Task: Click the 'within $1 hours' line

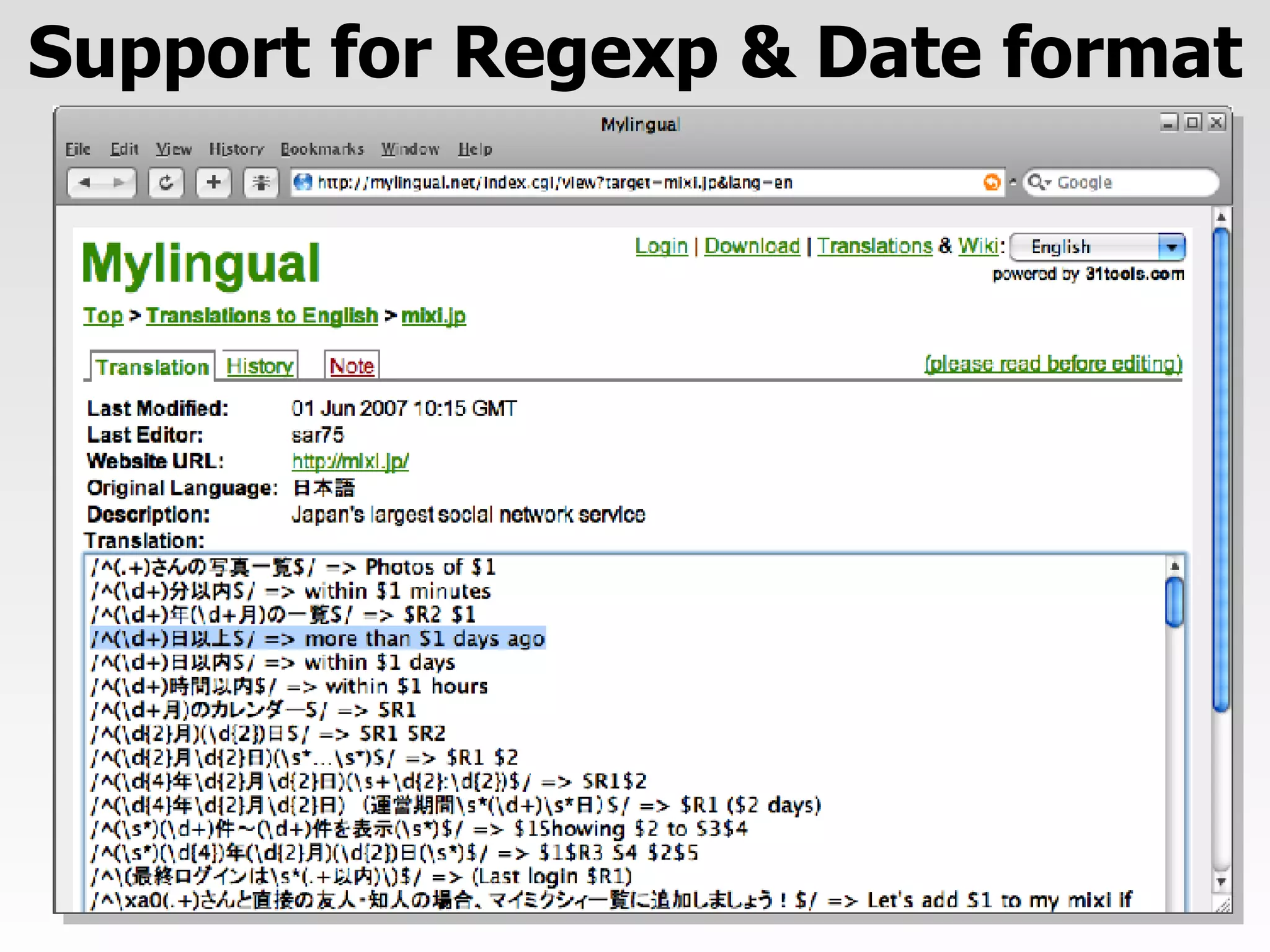Action: [x=289, y=686]
